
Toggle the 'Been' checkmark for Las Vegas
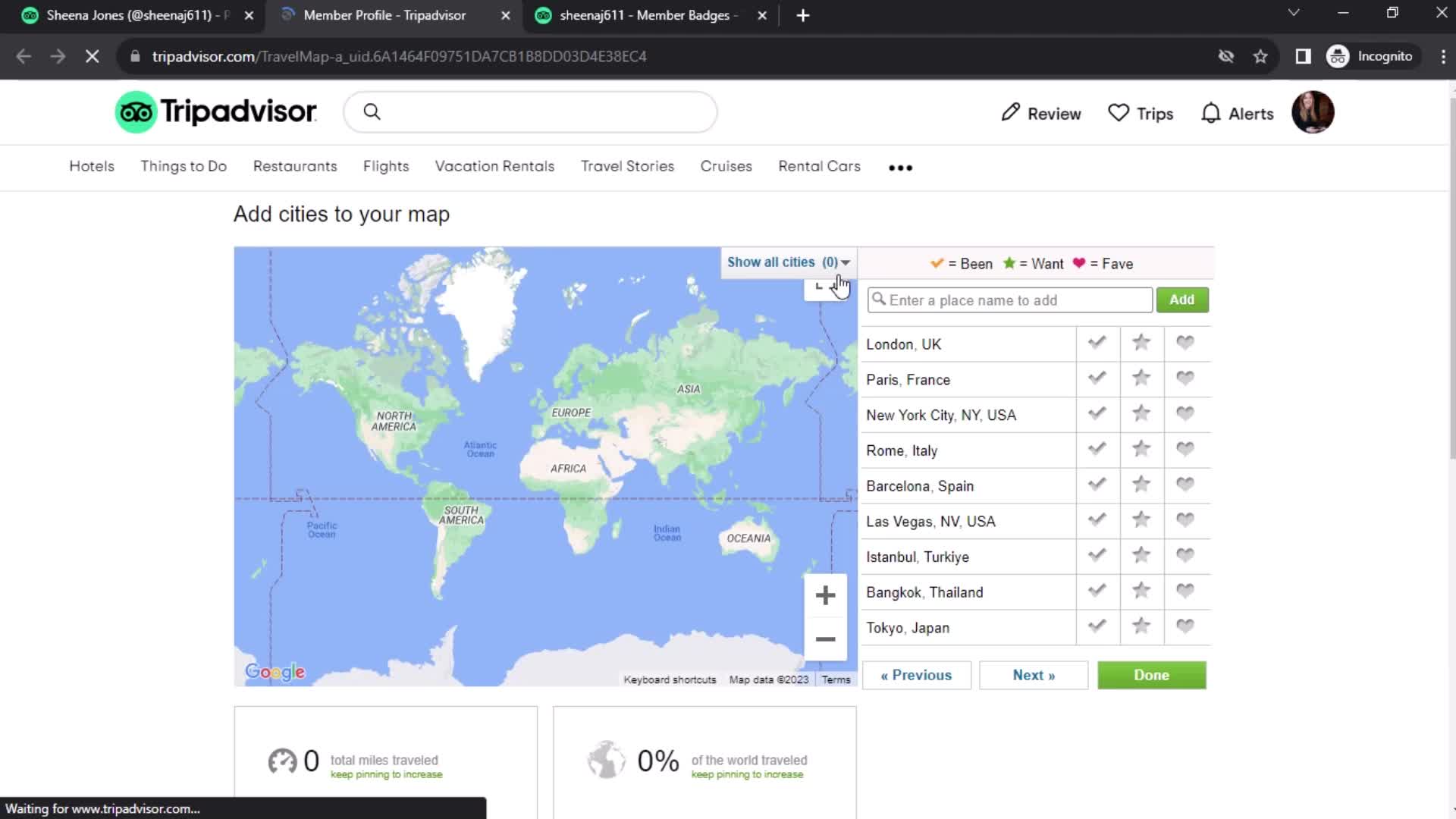tap(1098, 520)
